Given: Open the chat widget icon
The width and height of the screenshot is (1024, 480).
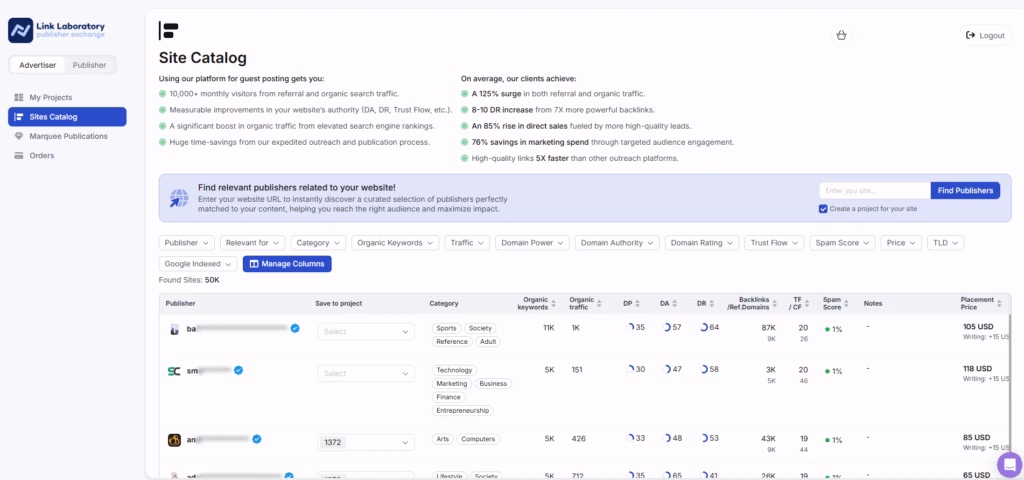Looking at the screenshot, I should click(x=1009, y=464).
